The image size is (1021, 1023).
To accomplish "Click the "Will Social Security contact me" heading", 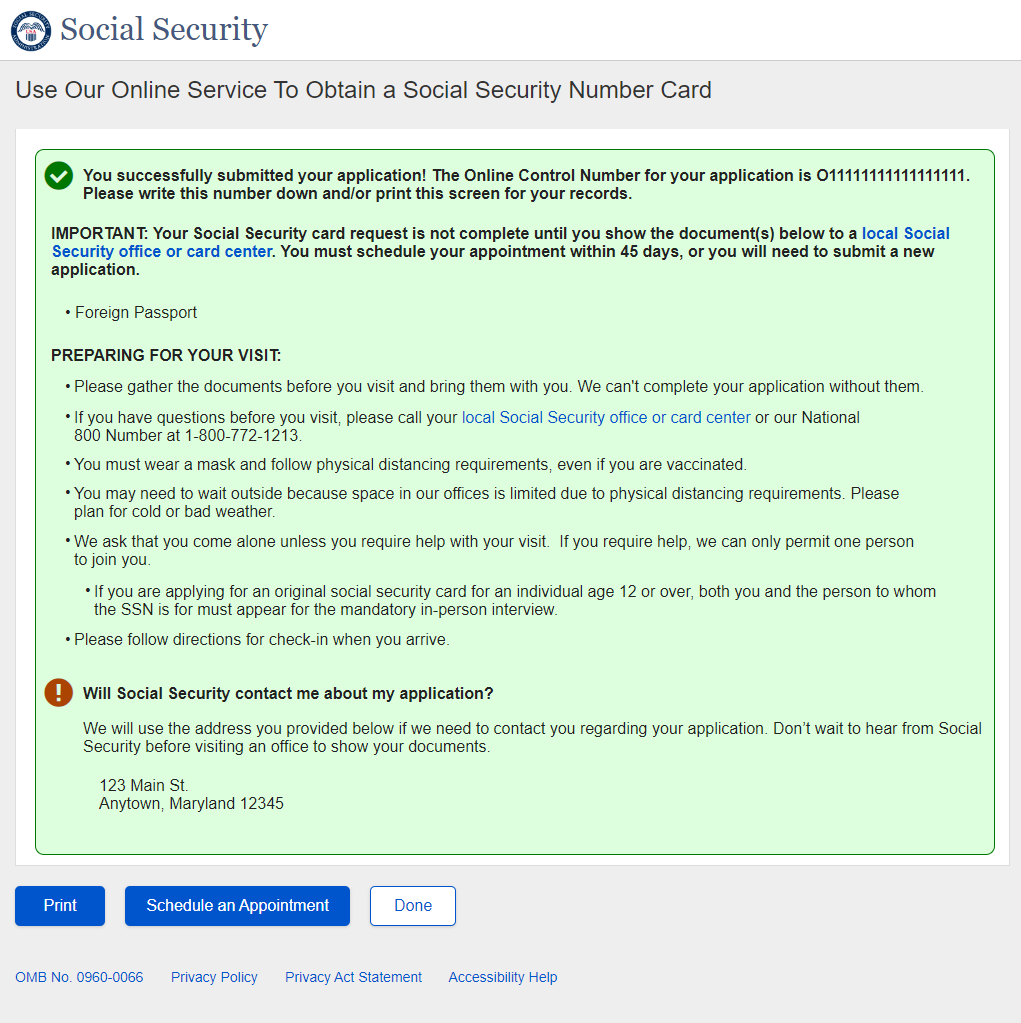I will (288, 694).
